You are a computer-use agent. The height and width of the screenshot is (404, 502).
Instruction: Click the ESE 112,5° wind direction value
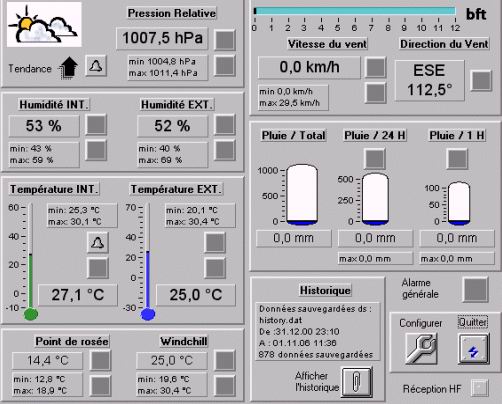click(x=429, y=80)
